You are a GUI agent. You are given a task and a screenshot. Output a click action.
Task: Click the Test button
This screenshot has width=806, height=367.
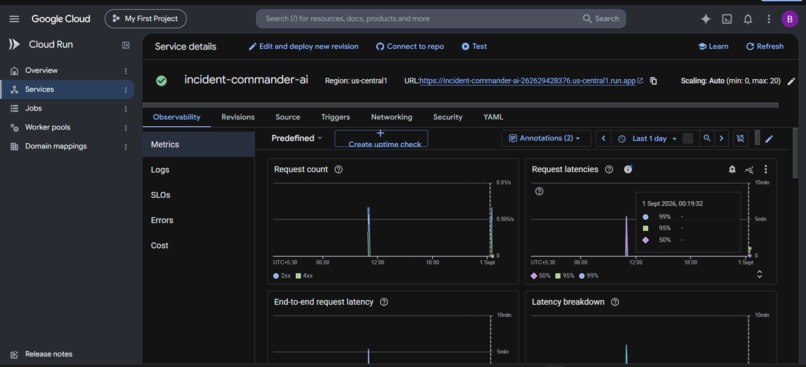pyautogui.click(x=474, y=46)
